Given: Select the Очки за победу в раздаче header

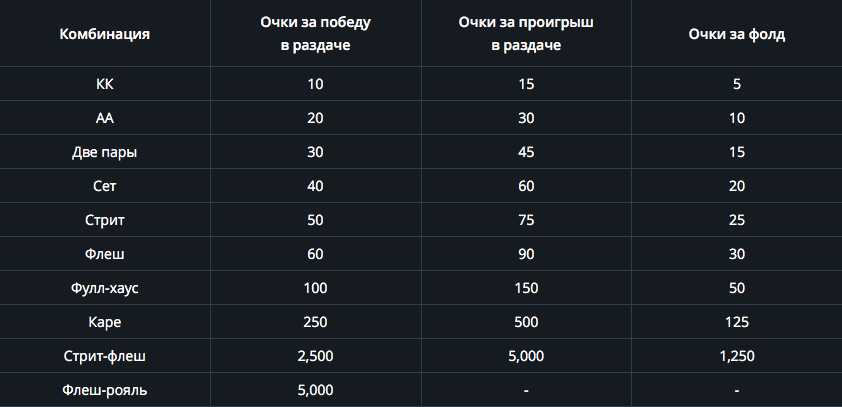Looking at the screenshot, I should (x=315, y=34).
